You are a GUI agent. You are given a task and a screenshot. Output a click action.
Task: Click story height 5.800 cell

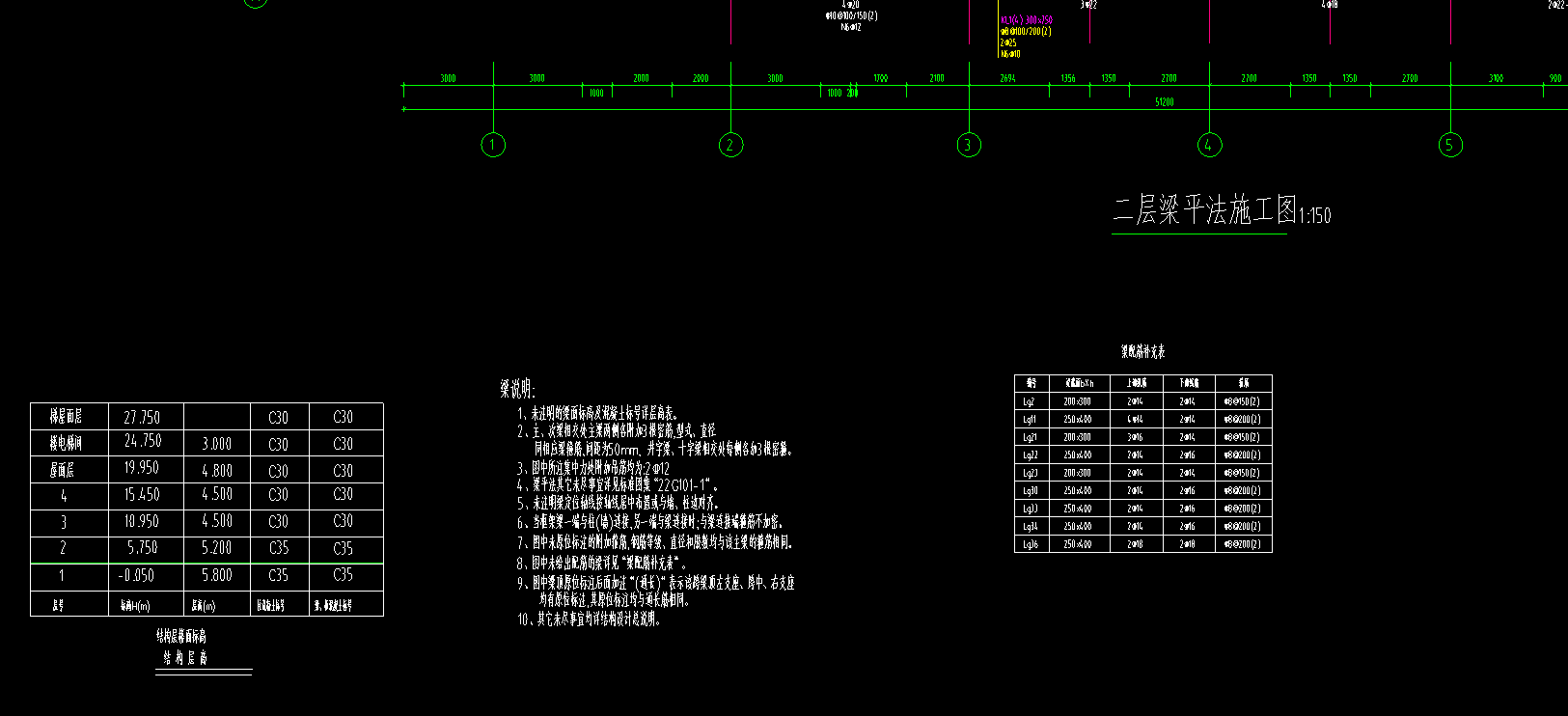pos(216,575)
